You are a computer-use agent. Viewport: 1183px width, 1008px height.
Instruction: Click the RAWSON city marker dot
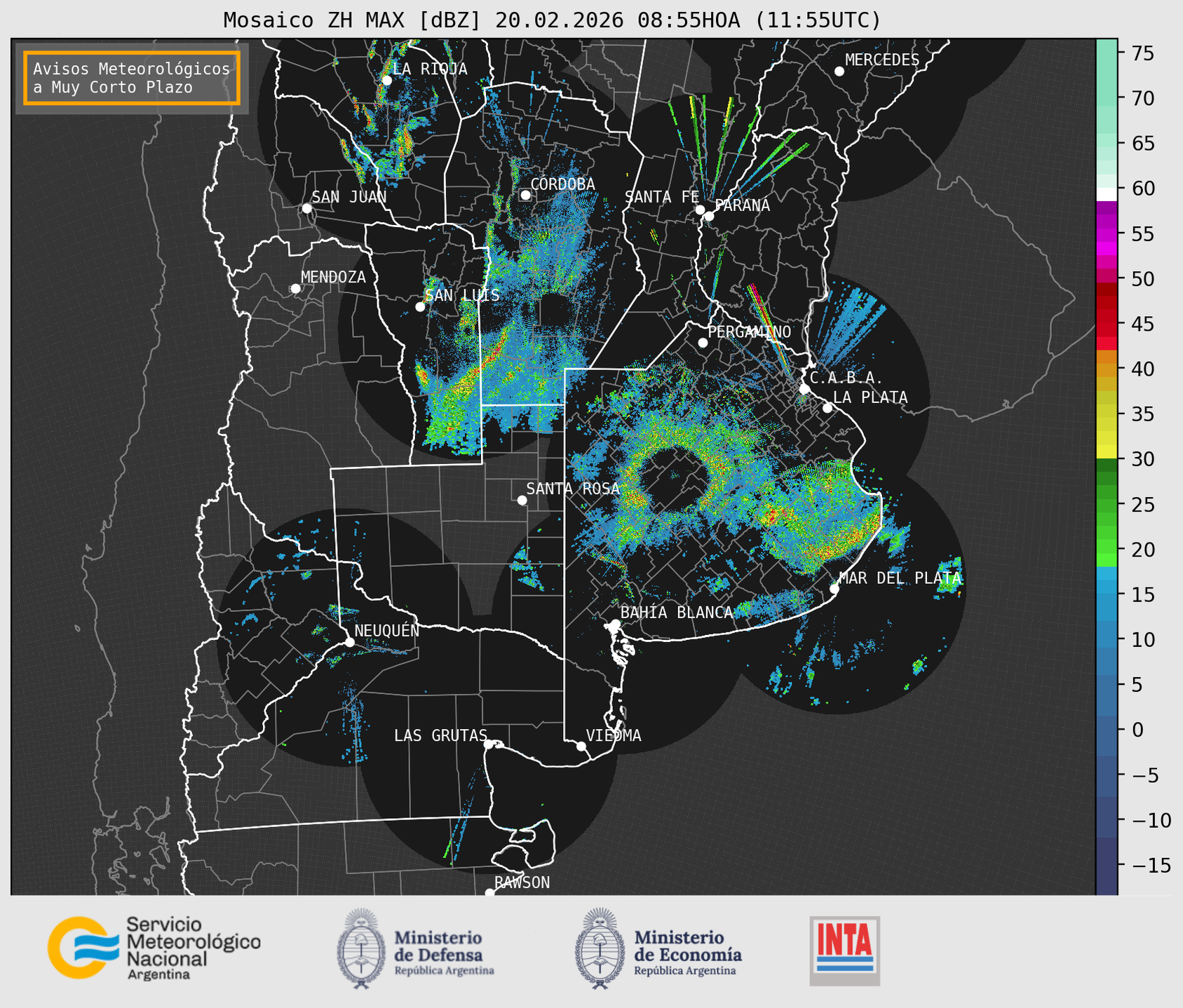(489, 893)
